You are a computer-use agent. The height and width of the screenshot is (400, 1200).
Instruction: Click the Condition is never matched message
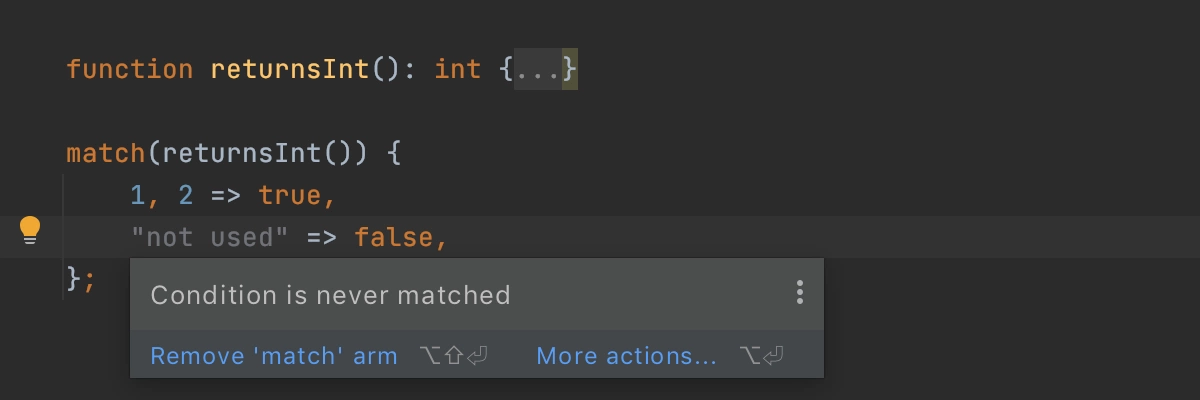point(330,295)
